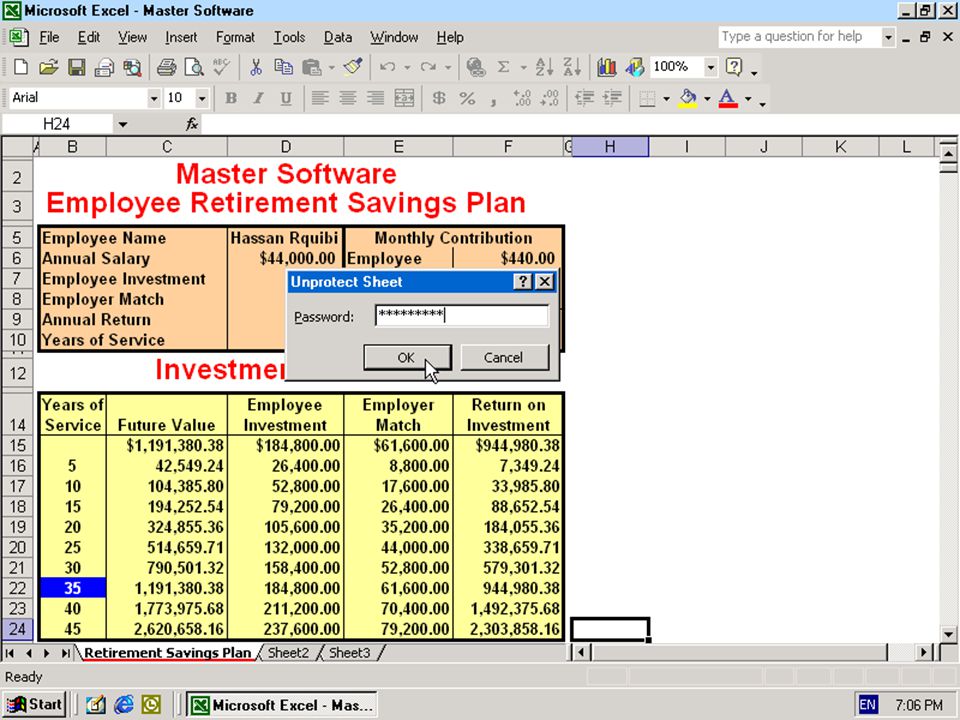Click the Open folder icon
The height and width of the screenshot is (720, 960).
click(x=48, y=67)
